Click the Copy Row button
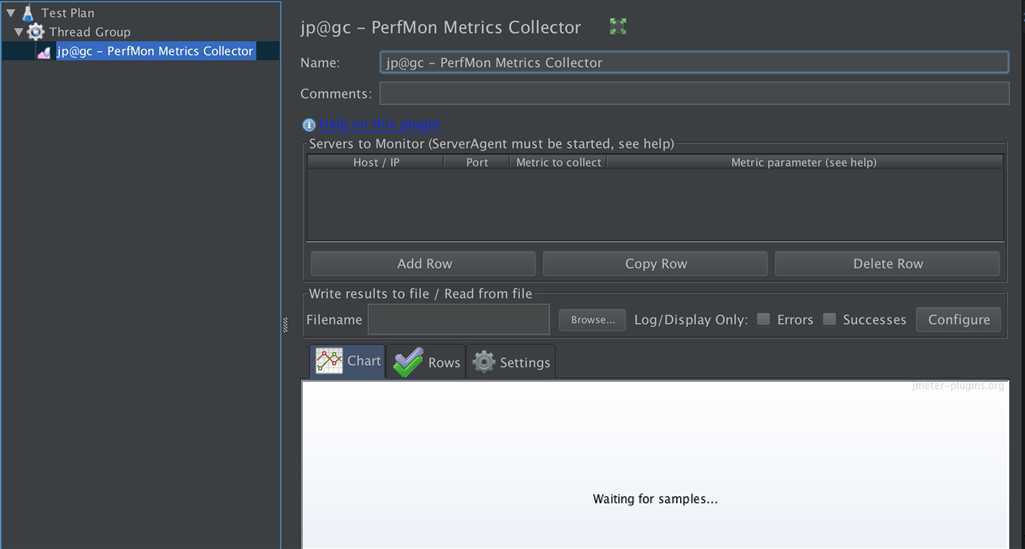 (x=656, y=263)
